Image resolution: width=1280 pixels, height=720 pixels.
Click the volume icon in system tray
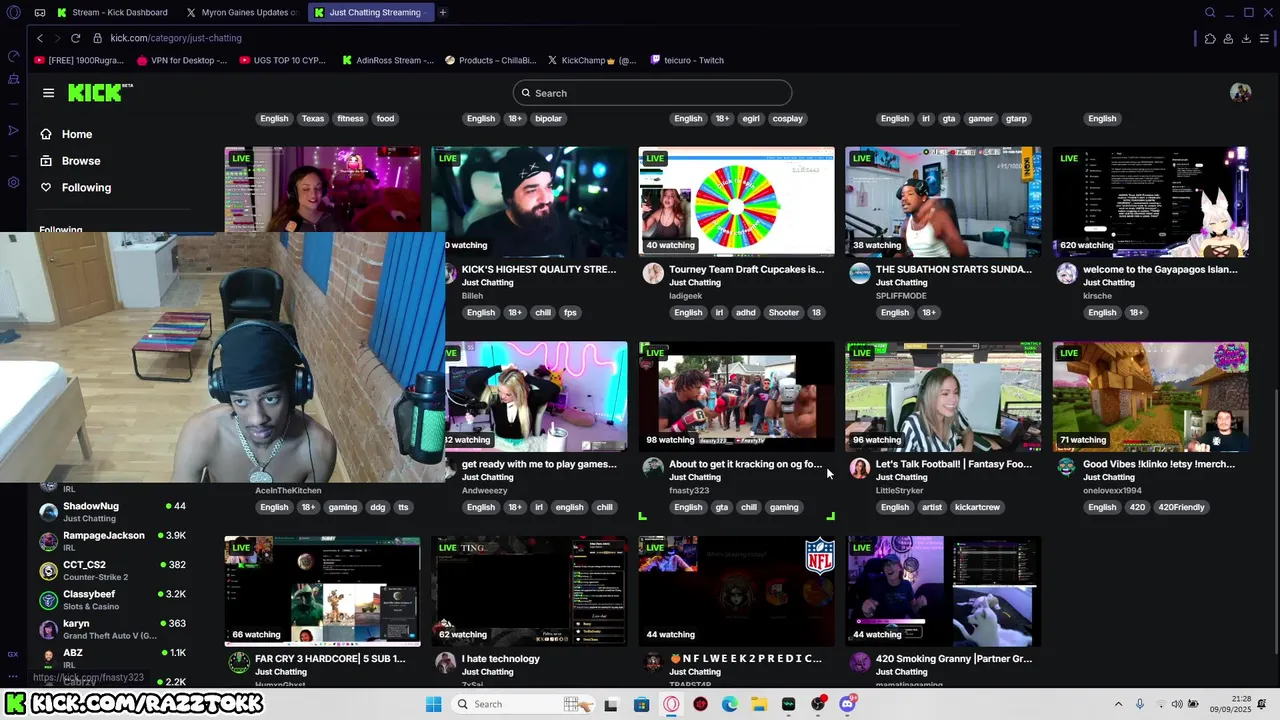point(1177,704)
